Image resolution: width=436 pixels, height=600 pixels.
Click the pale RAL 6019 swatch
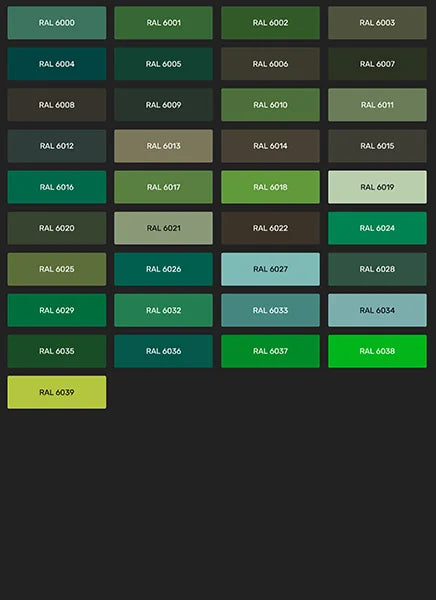pyautogui.click(x=377, y=187)
